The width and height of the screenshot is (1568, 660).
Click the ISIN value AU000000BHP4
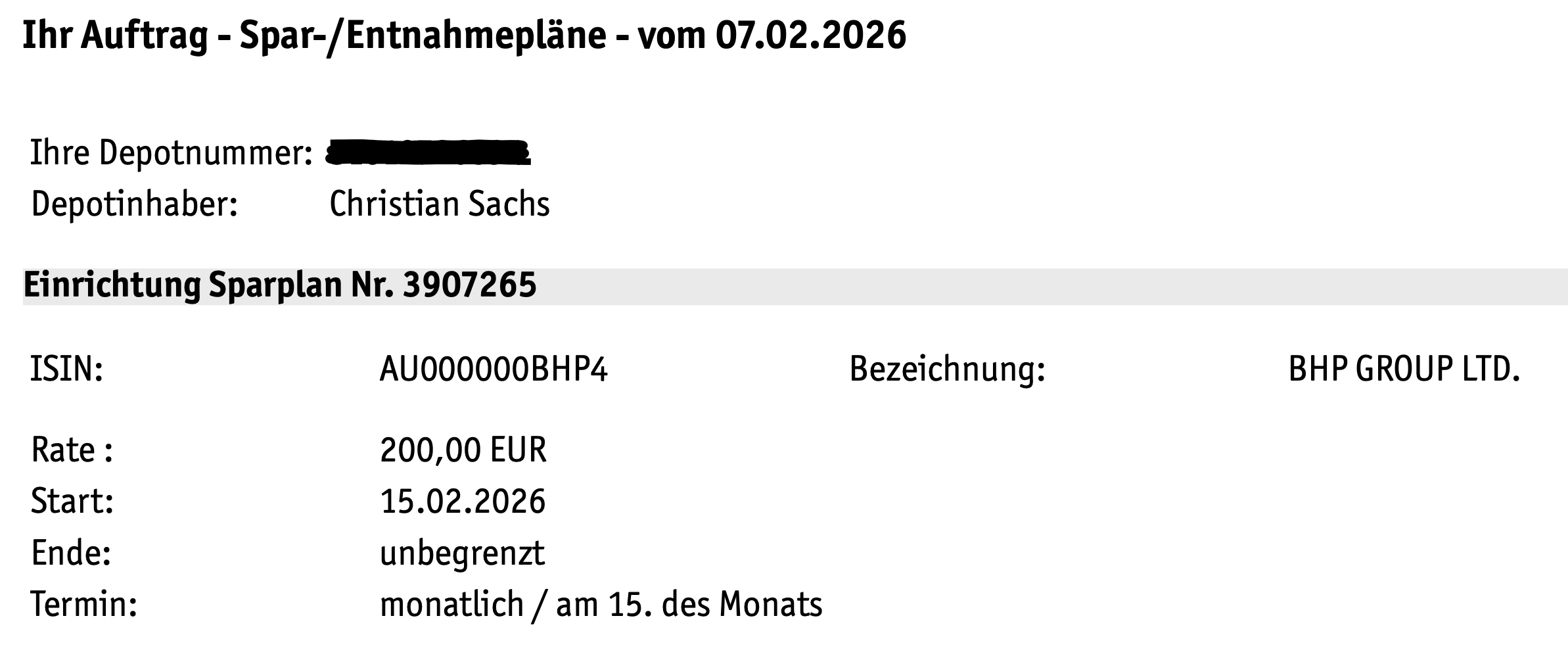click(x=494, y=369)
